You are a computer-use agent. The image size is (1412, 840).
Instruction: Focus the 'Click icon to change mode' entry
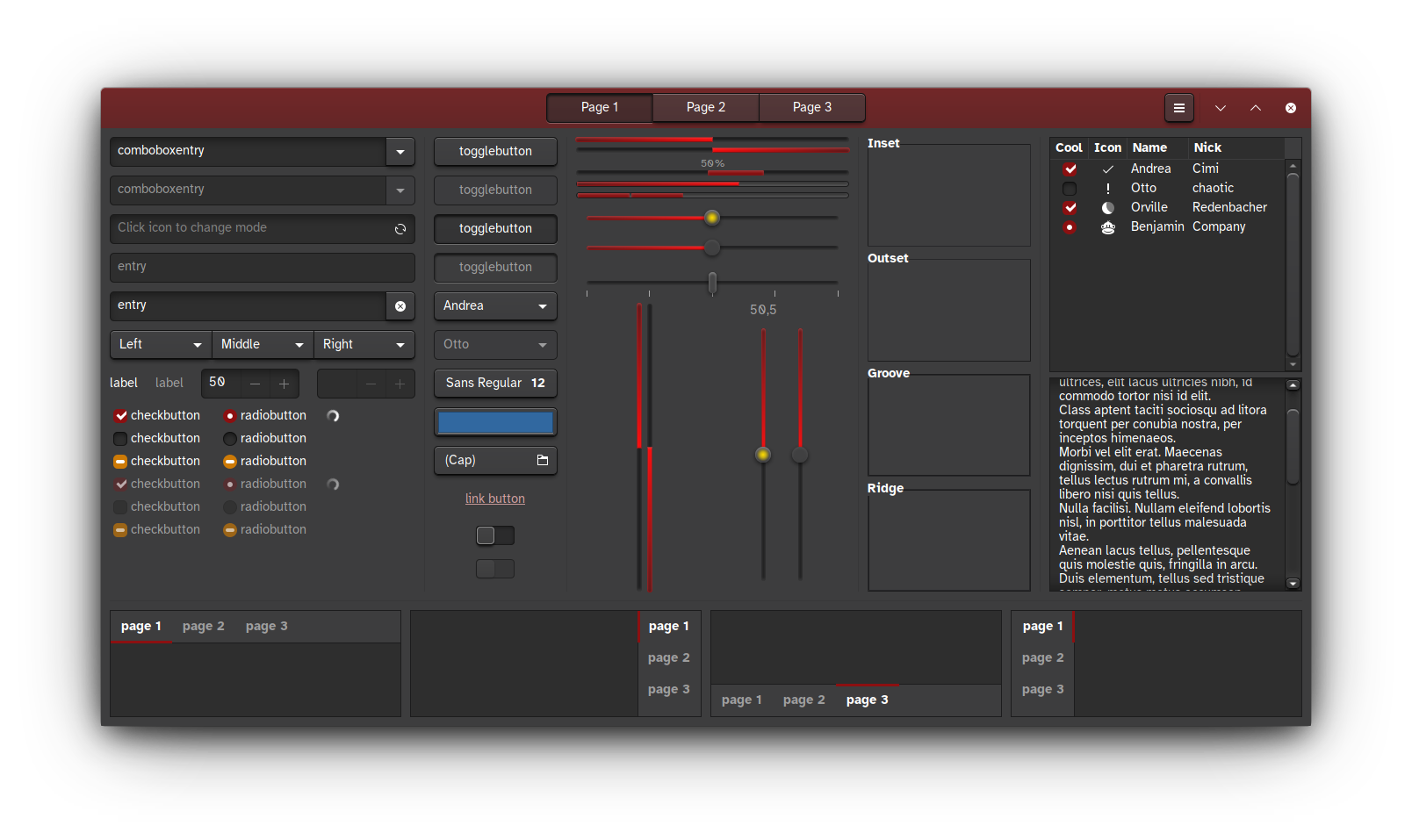(x=263, y=229)
